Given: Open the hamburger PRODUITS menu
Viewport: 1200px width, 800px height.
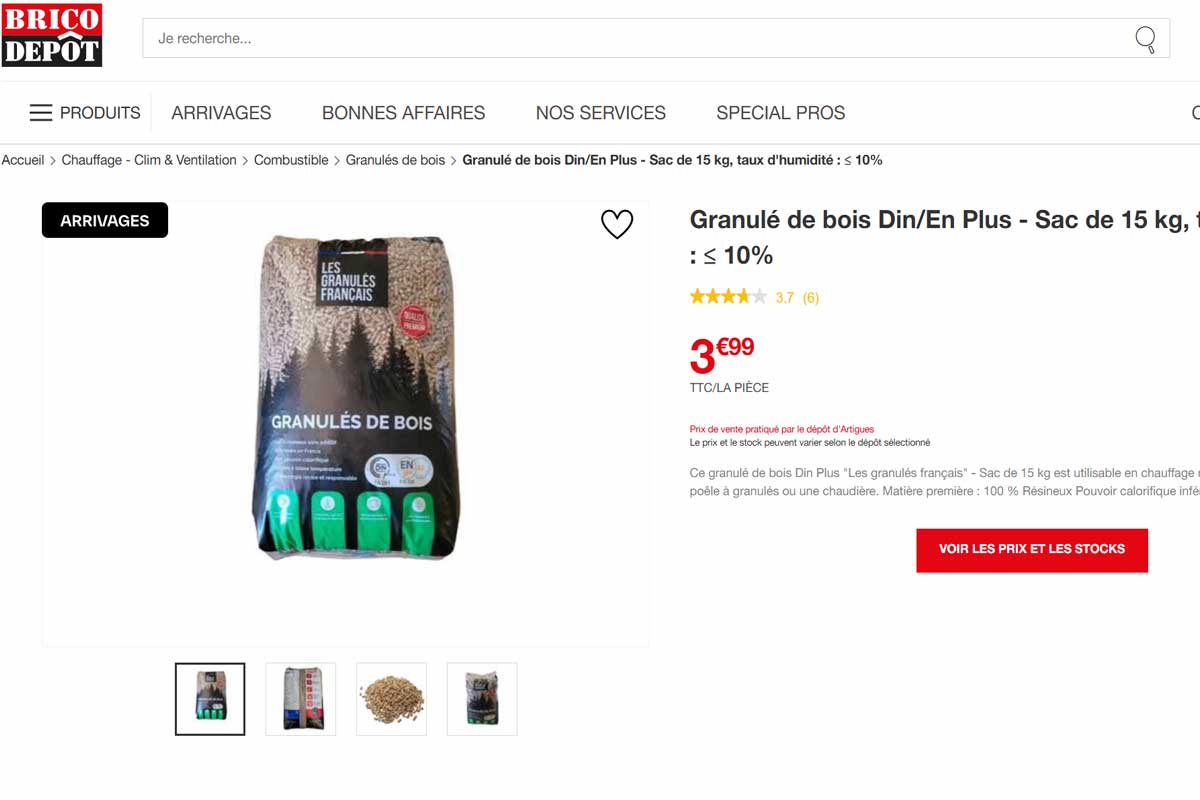Looking at the screenshot, I should click(x=85, y=113).
